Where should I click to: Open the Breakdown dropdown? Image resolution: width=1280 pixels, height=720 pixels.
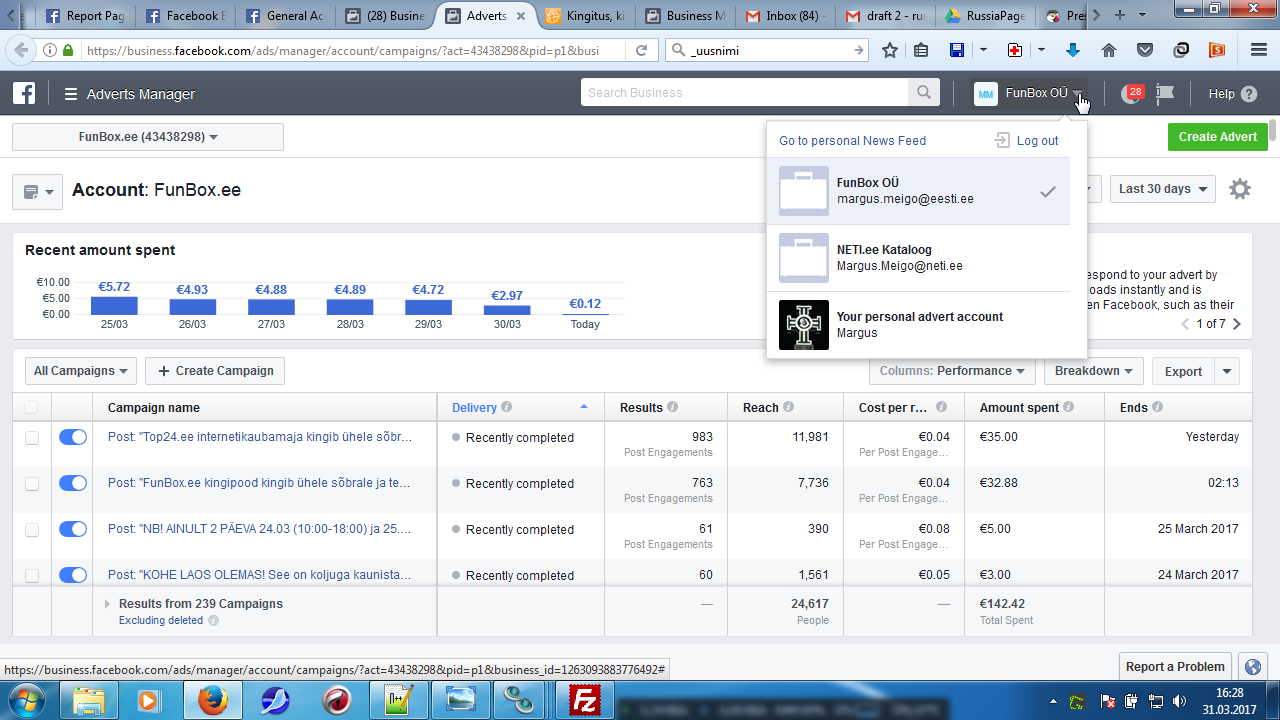click(1093, 371)
